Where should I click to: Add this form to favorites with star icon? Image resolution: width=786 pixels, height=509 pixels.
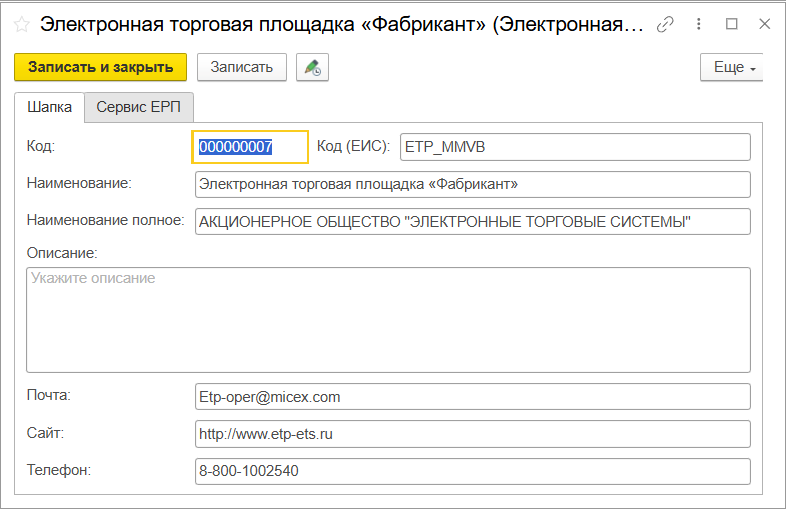point(22,24)
